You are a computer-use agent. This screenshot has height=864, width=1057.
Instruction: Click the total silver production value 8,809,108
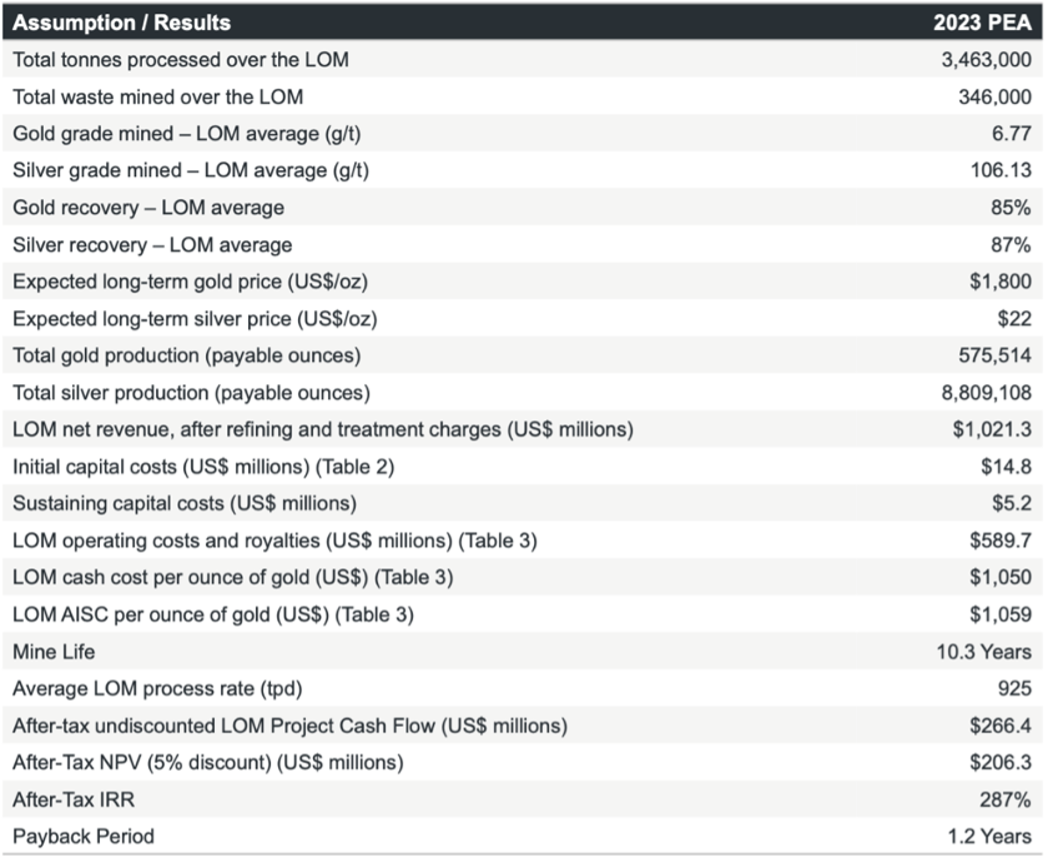pyautogui.click(x=985, y=392)
